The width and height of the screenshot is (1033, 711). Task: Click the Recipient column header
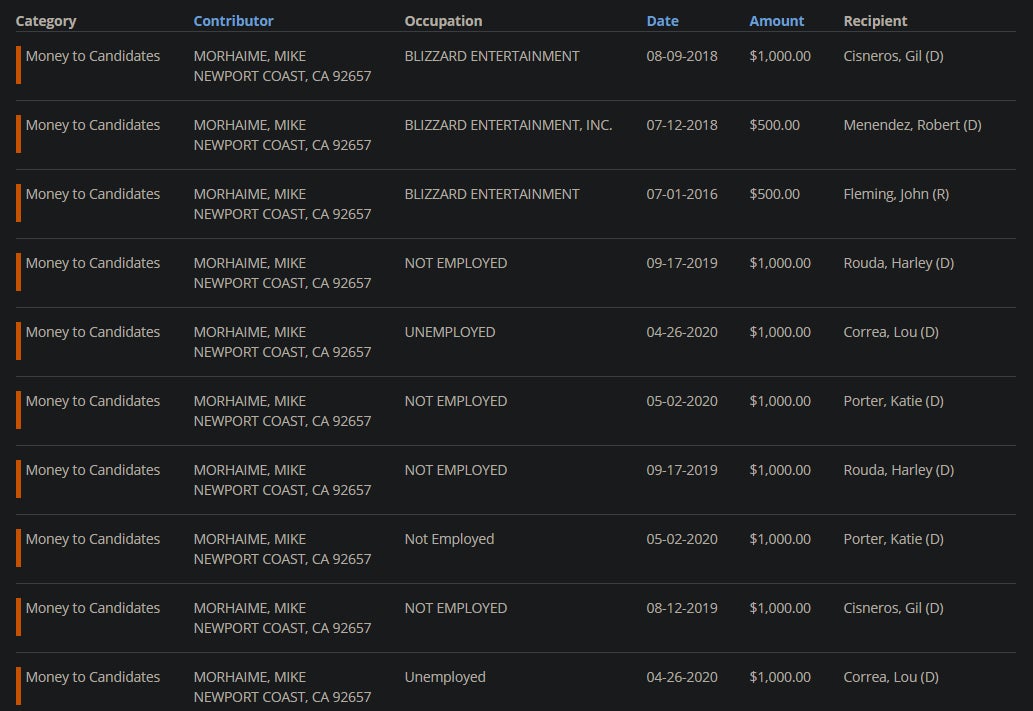coord(875,21)
